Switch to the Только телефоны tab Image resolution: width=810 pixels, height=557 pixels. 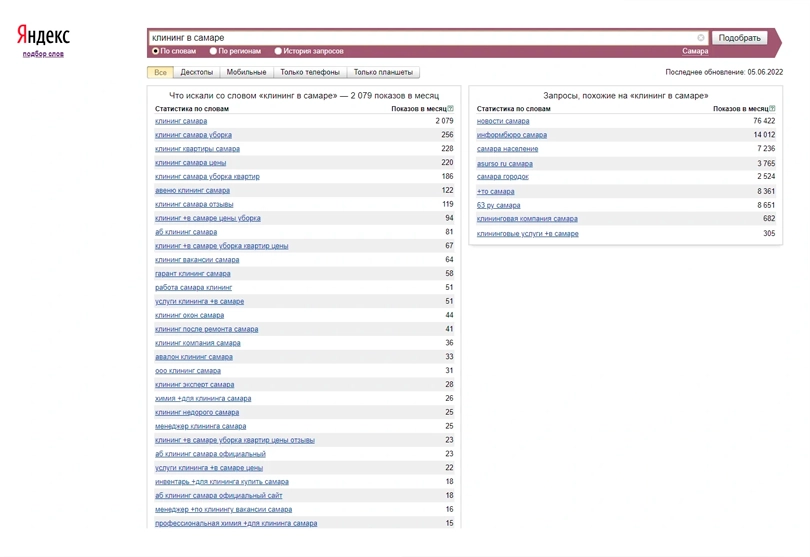coord(310,72)
